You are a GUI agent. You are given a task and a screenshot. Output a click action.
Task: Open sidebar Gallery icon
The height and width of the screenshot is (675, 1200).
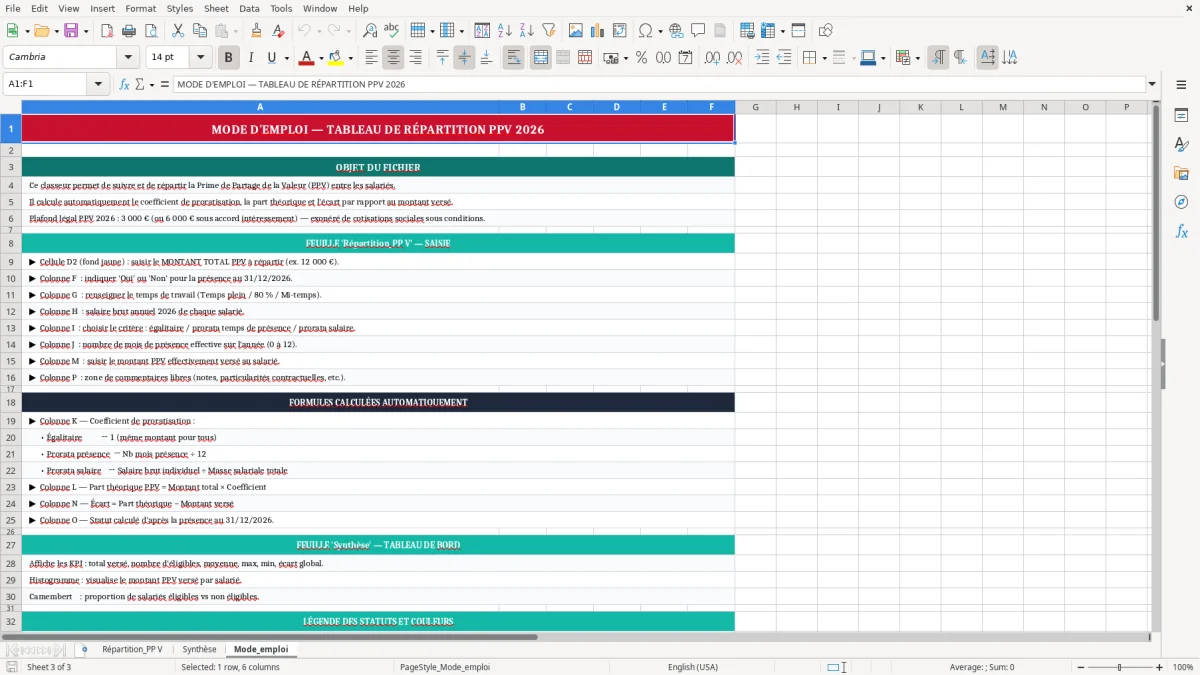[1181, 173]
